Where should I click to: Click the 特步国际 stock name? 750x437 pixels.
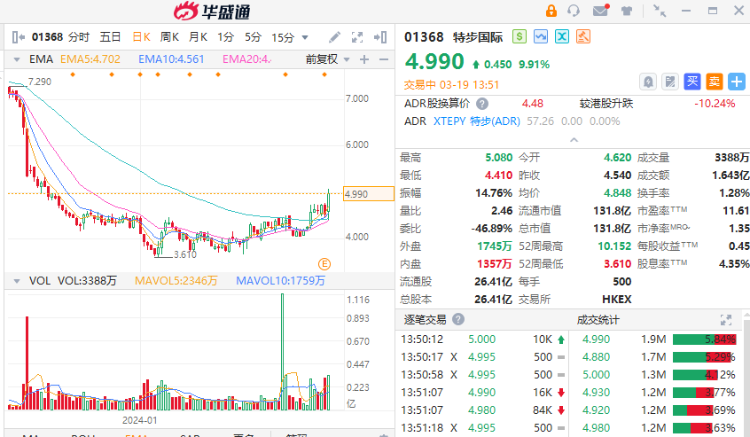[477, 37]
